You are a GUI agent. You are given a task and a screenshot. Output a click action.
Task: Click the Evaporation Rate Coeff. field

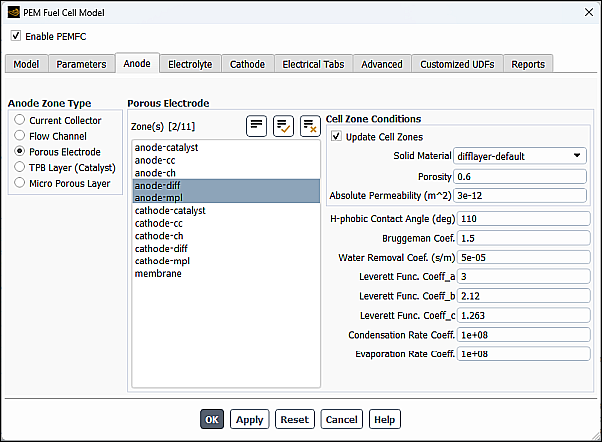click(524, 354)
